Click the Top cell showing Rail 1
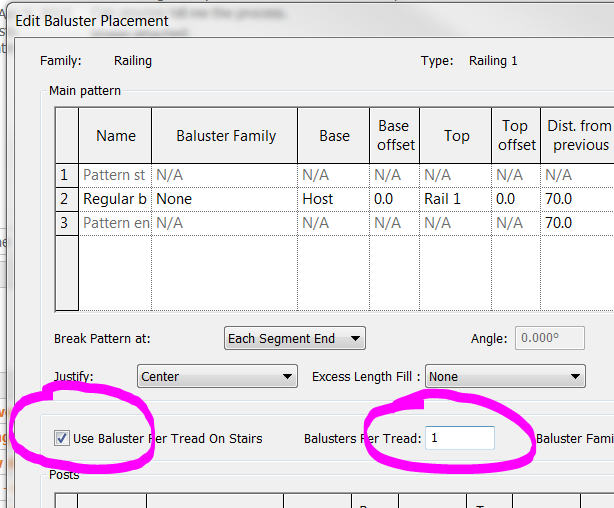Screen dimensions: 614x508 [456, 199]
